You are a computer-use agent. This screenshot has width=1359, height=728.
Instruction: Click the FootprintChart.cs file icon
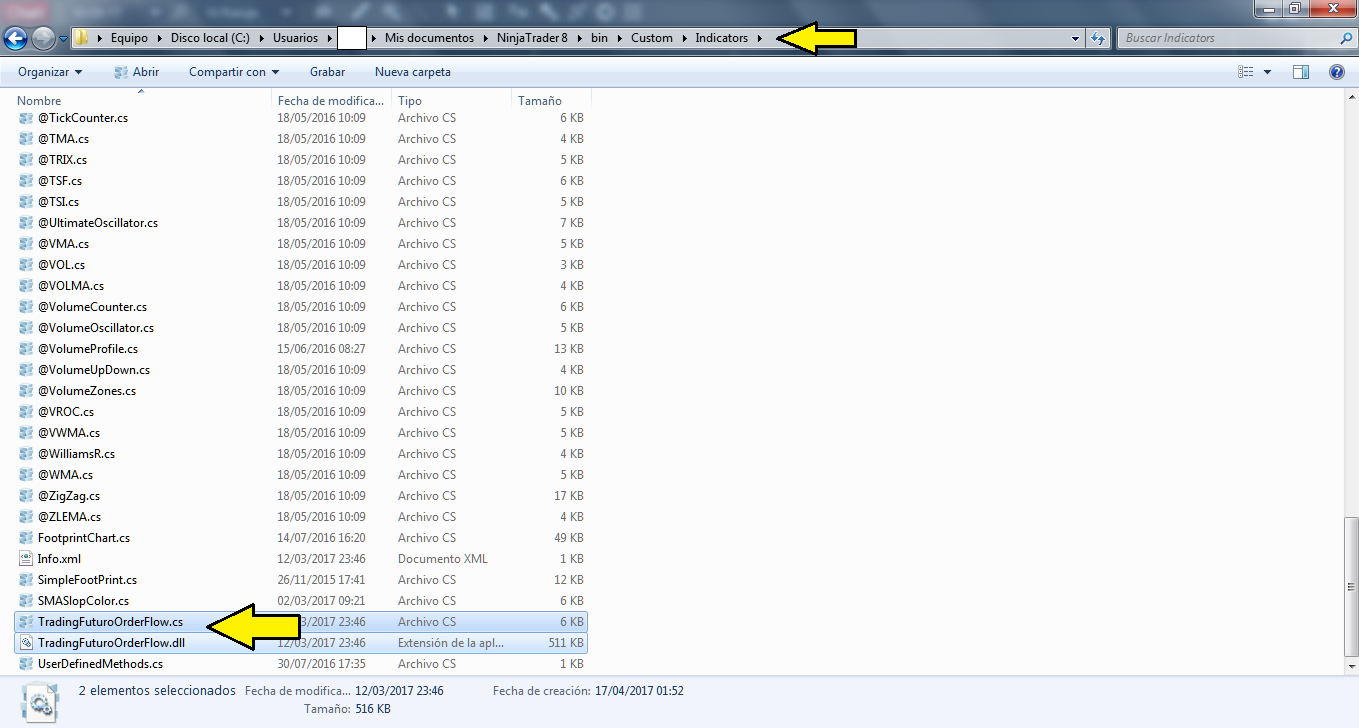point(26,538)
